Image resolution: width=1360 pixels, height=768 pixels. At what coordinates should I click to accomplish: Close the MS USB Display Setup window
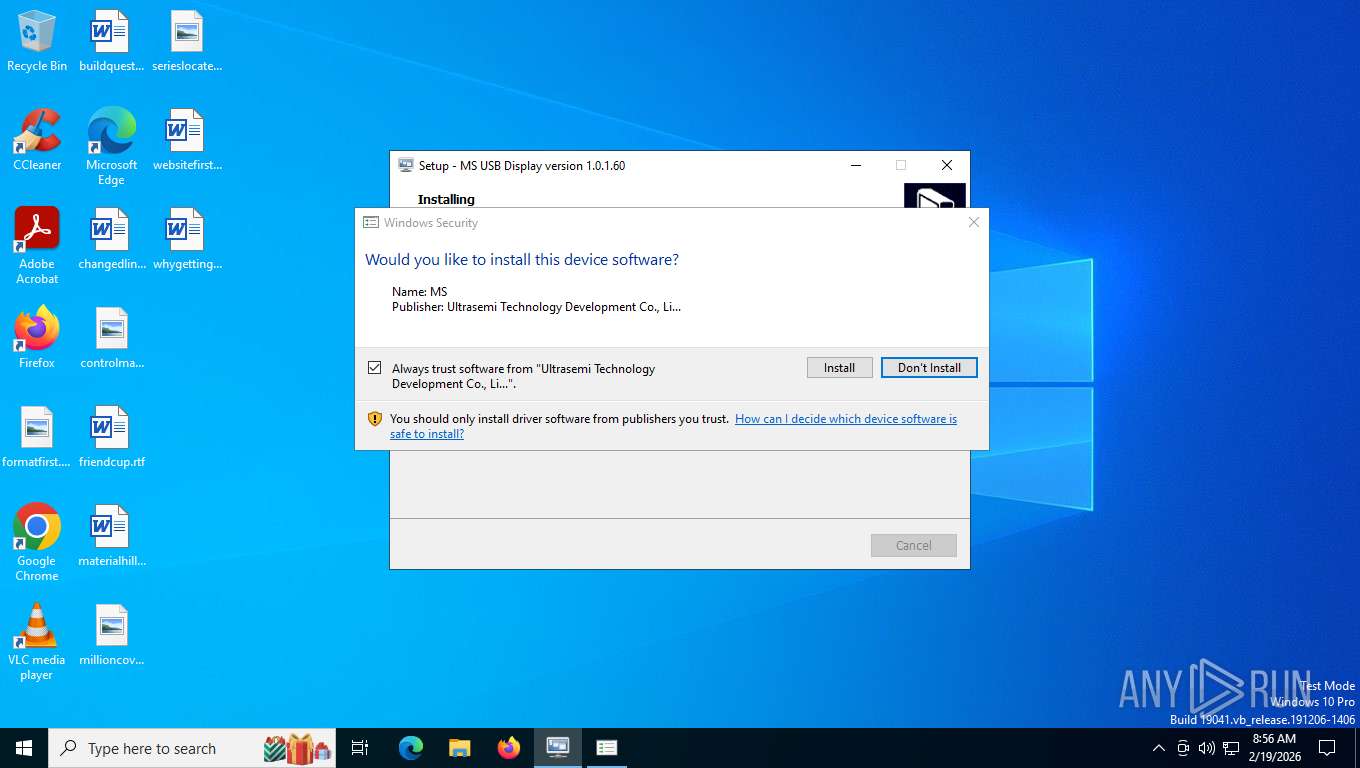click(947, 165)
